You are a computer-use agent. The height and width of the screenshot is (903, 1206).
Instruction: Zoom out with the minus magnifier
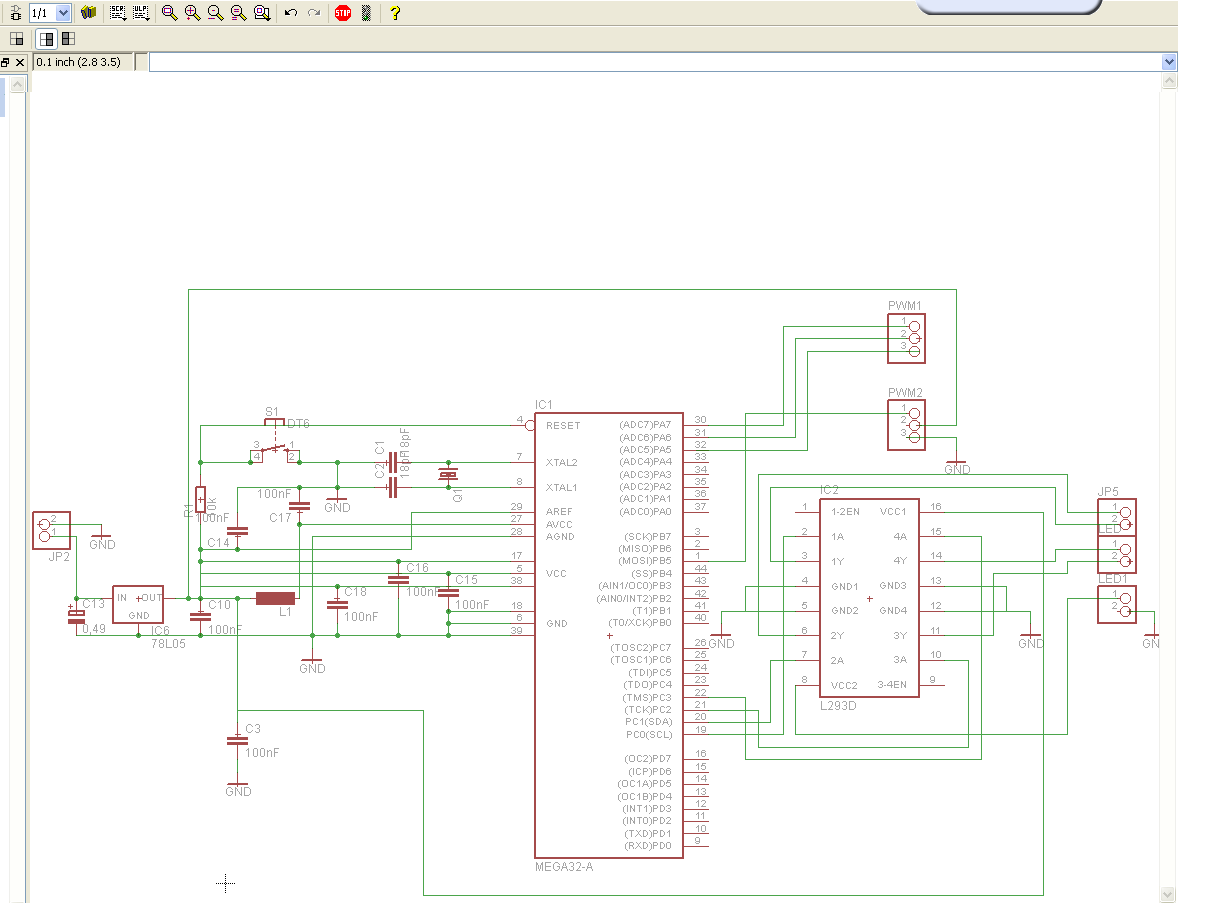pyautogui.click(x=215, y=13)
